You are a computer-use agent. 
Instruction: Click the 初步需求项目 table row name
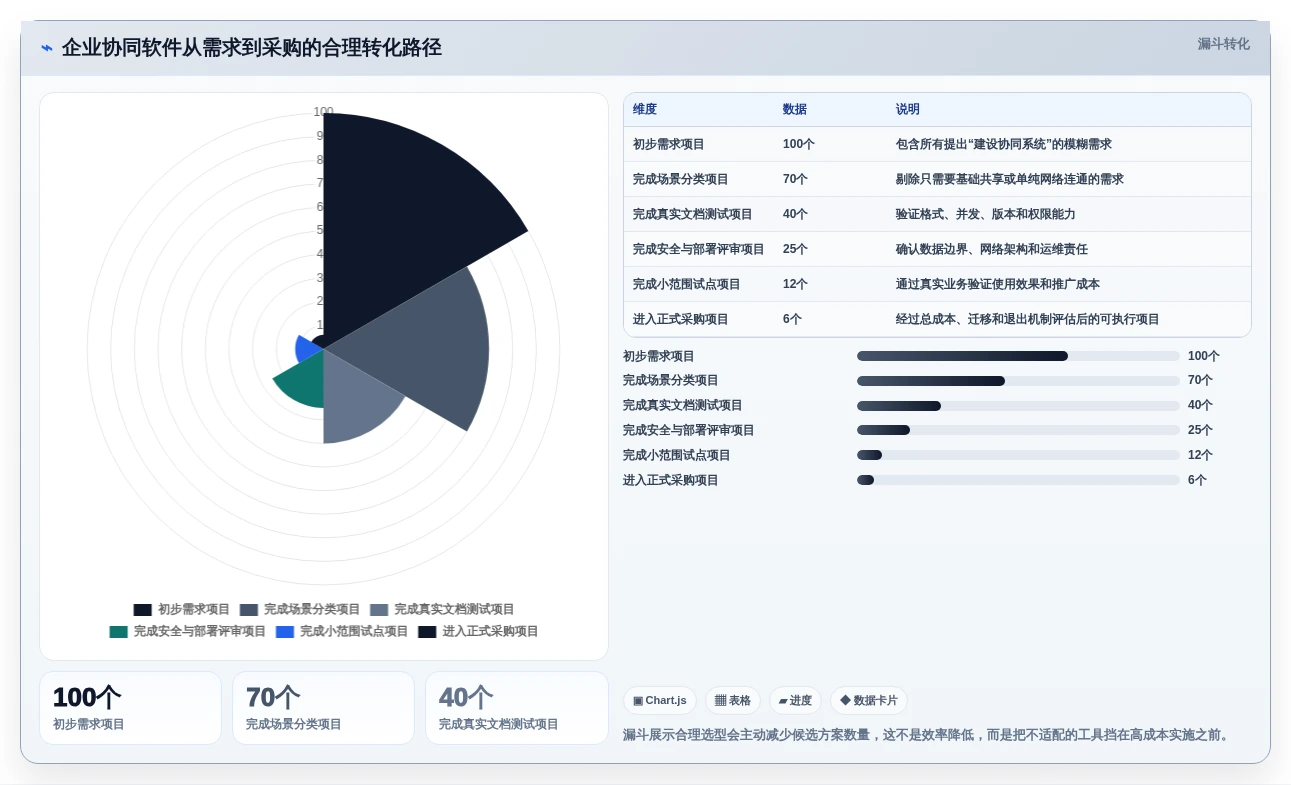tap(669, 144)
